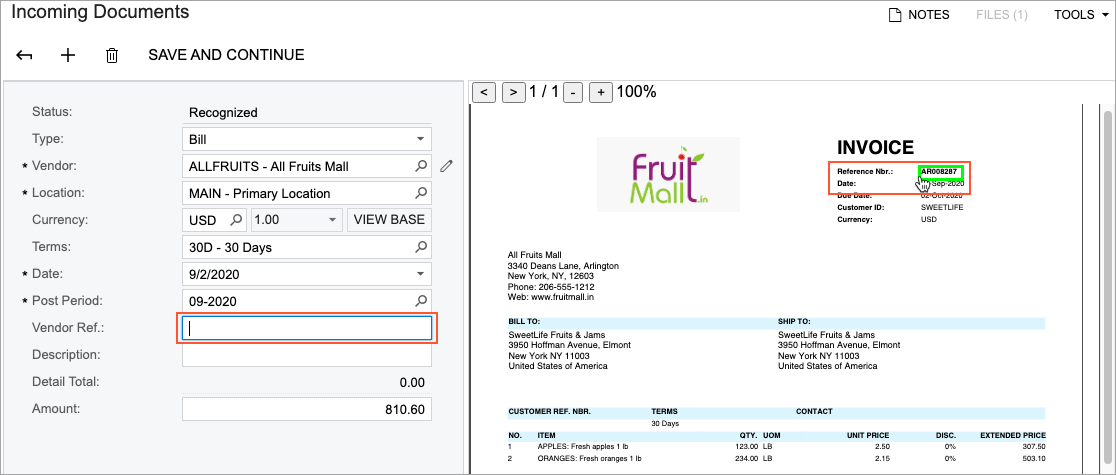Focus the Vendor Ref. input field
Viewport: 1116px width, 475px height.
(x=307, y=328)
